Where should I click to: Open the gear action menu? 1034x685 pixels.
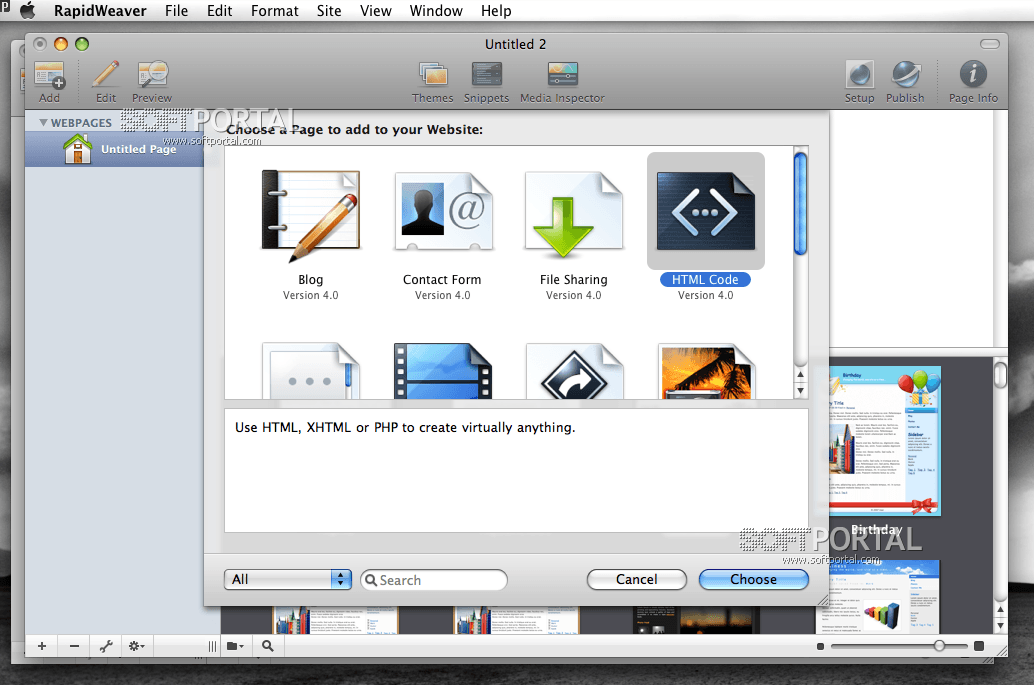point(137,646)
